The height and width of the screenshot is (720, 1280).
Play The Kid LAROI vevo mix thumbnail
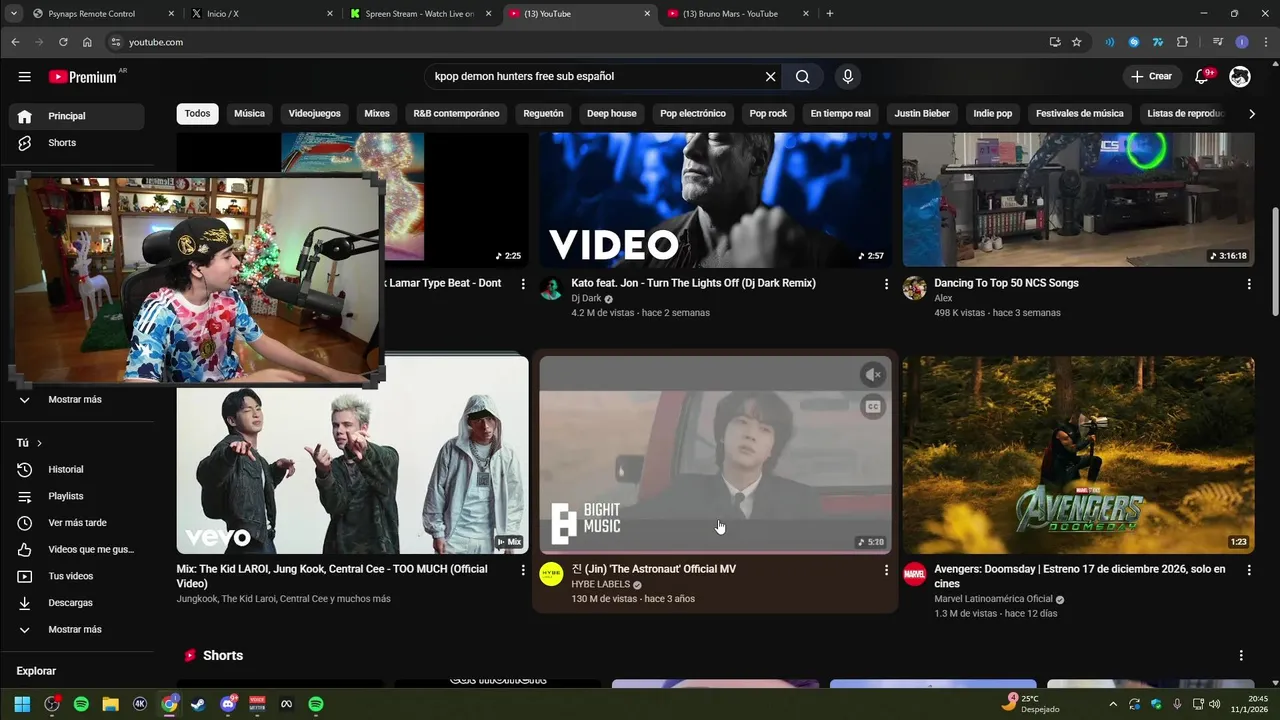[353, 455]
